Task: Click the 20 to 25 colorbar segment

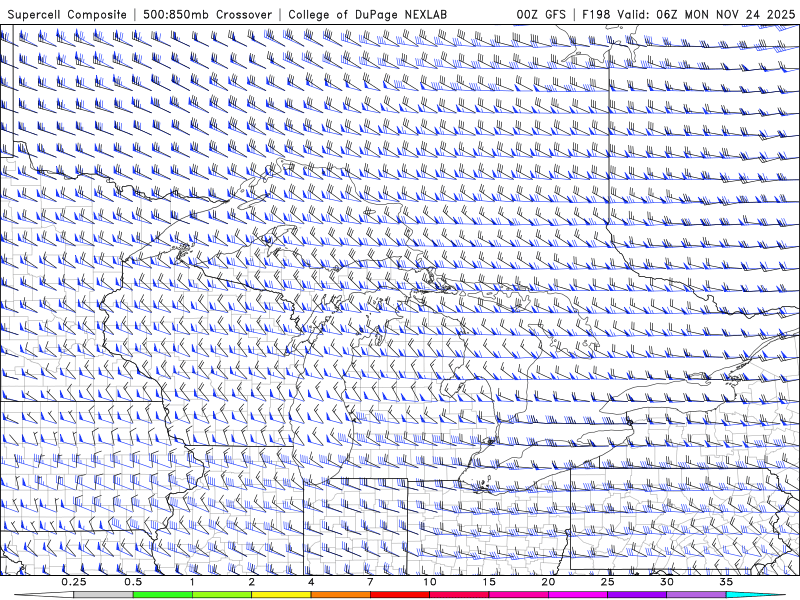Action: pyautogui.click(x=578, y=595)
